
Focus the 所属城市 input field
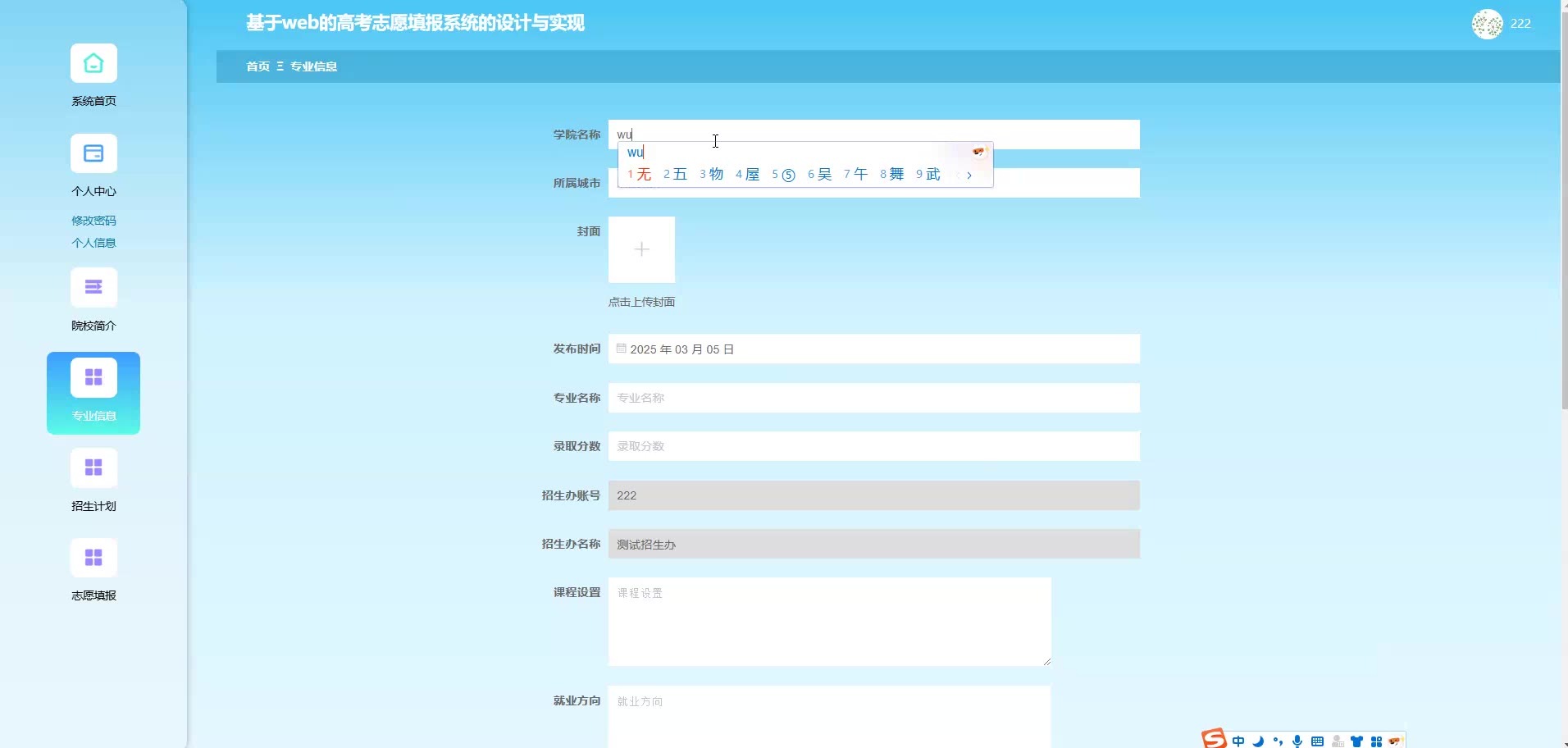874,183
